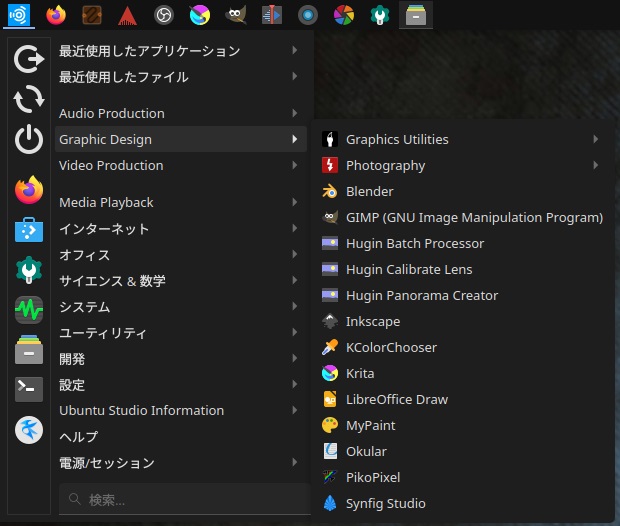This screenshot has width=620, height=526.
Task: Open Ubuntu Studio Information category
Action: 181,410
